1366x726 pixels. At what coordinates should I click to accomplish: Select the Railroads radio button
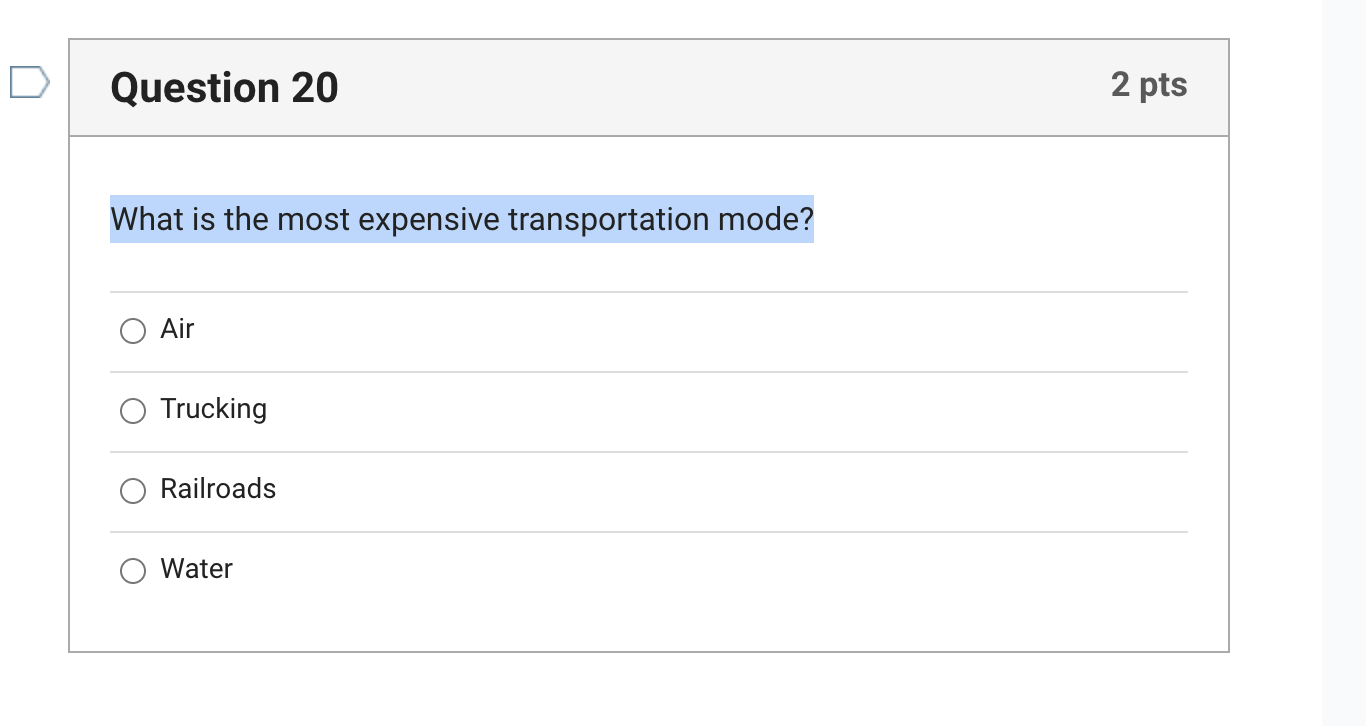pos(132,490)
